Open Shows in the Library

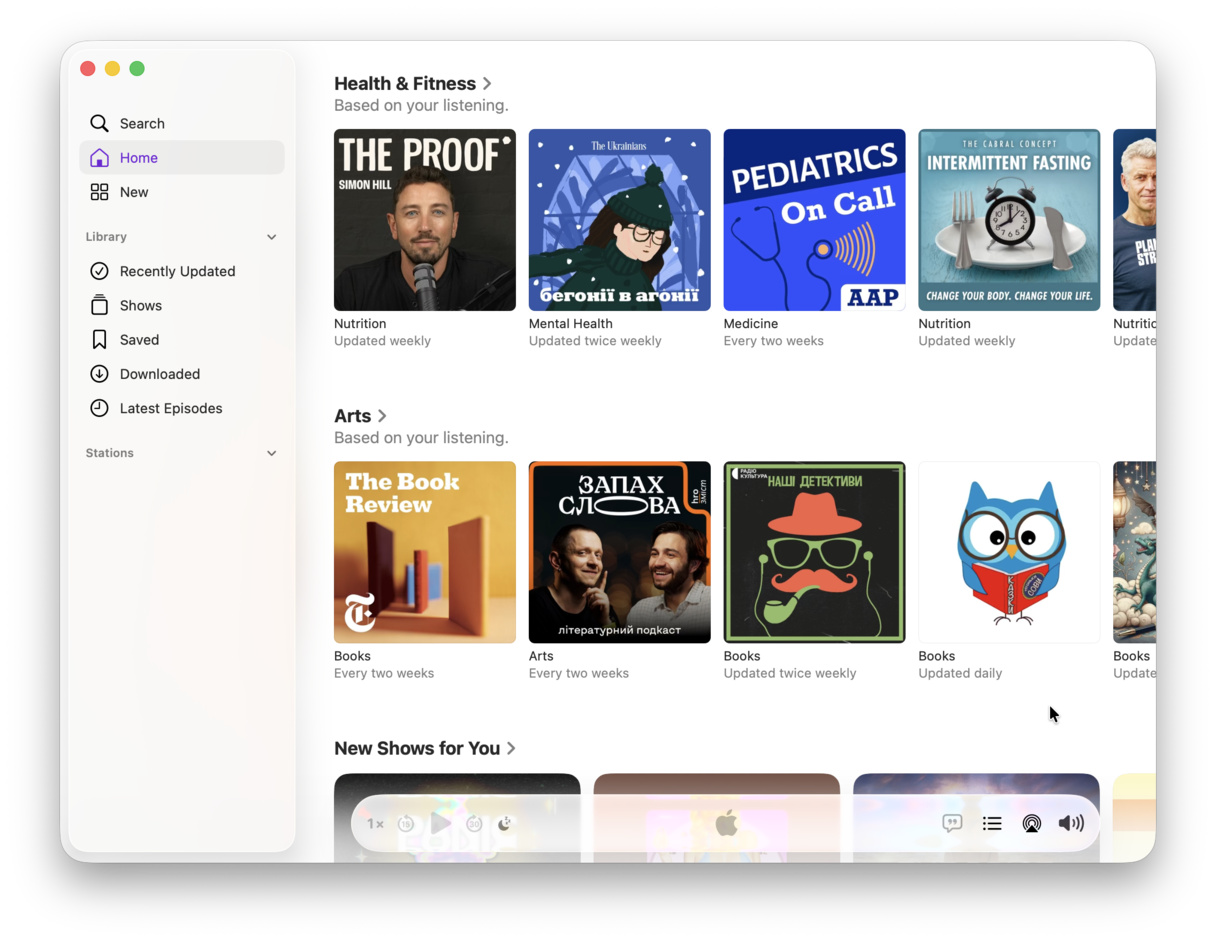coord(182,305)
